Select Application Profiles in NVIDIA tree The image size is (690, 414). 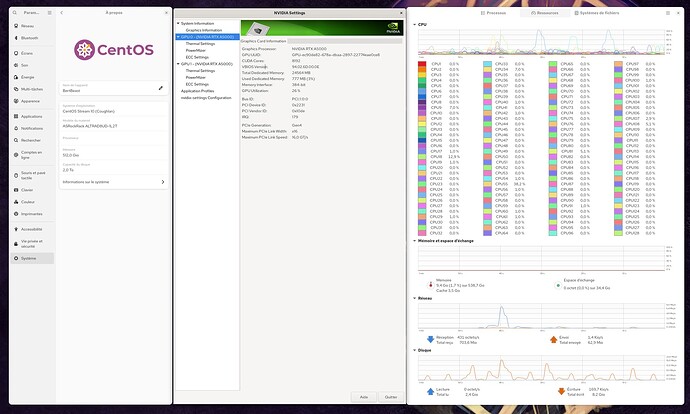point(198,91)
